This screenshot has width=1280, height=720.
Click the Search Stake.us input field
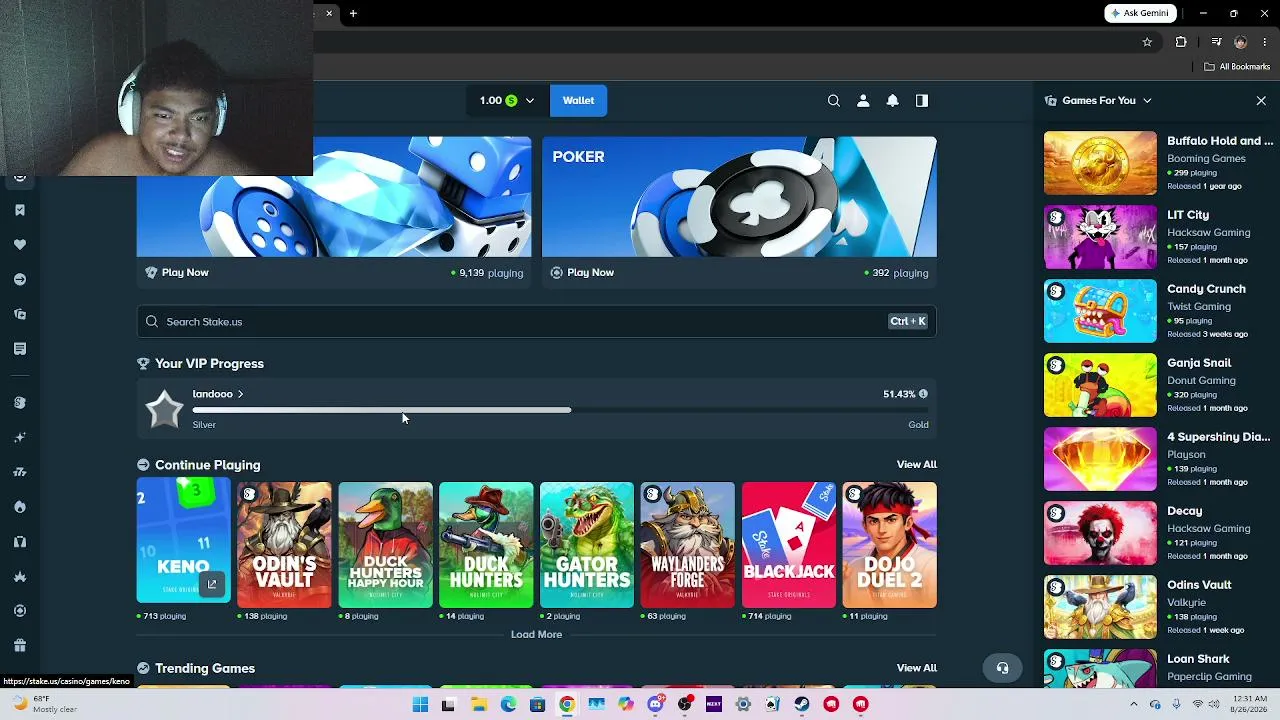tap(537, 321)
